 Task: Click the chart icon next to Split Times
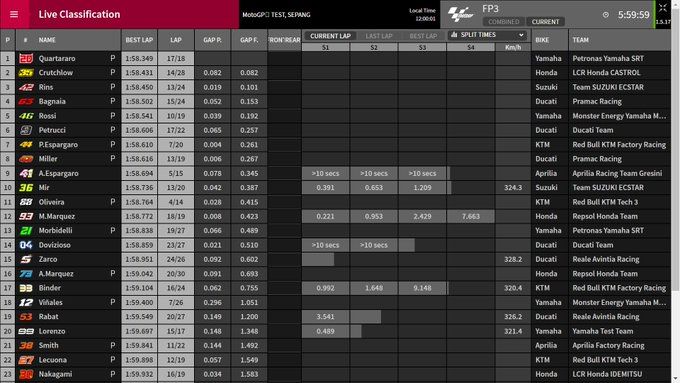pos(454,35)
